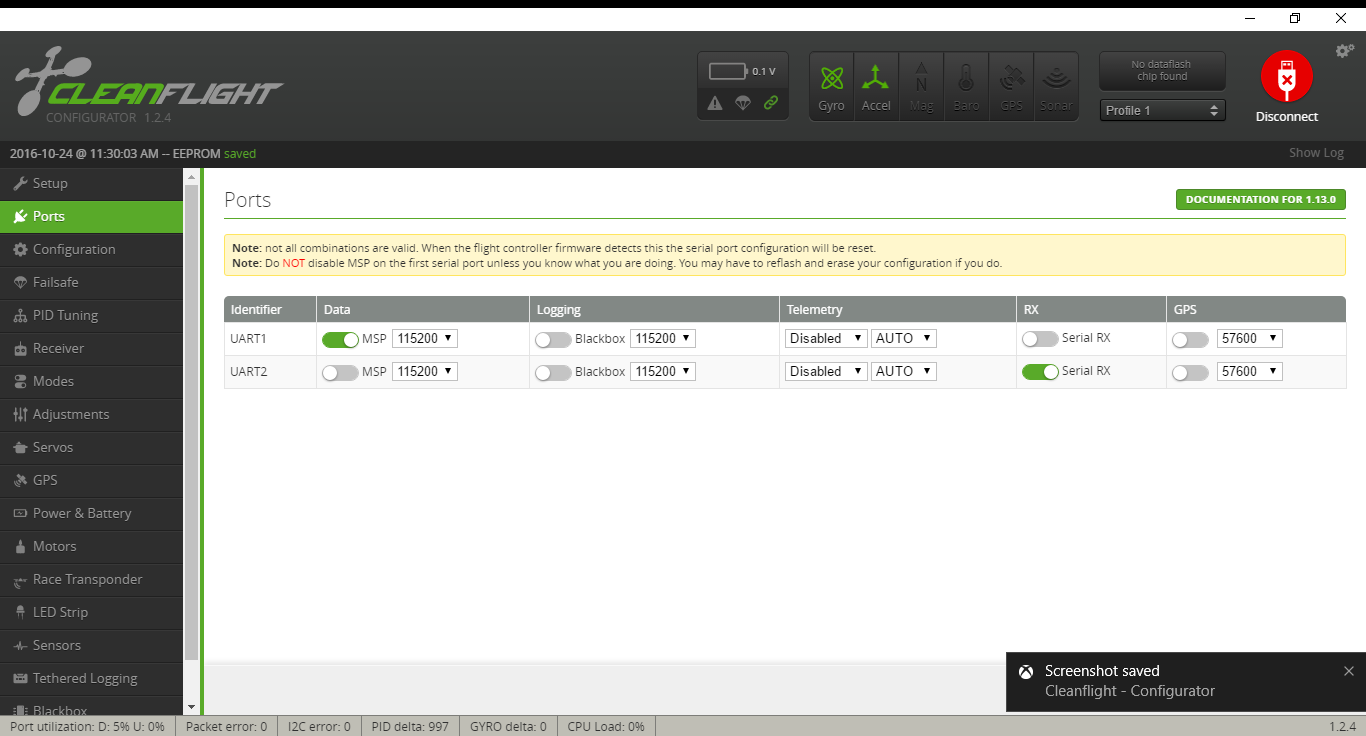This screenshot has height=736, width=1366.
Task: Click the Show Log link
Action: click(1316, 153)
